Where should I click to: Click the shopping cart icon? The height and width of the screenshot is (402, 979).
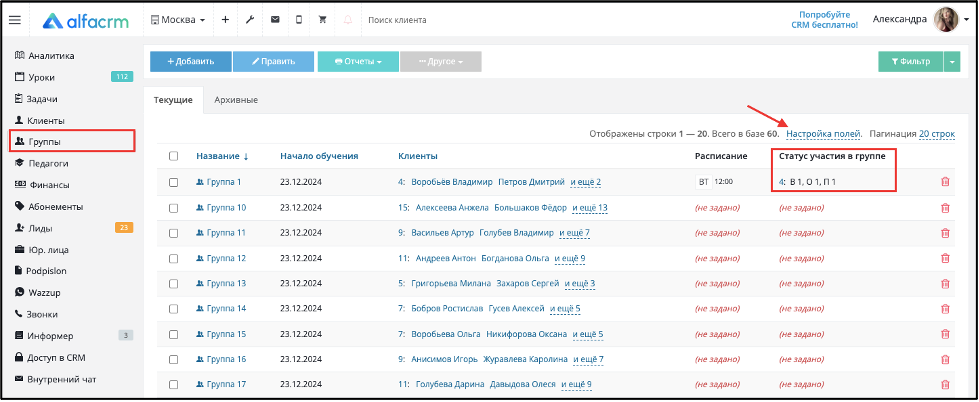[x=323, y=20]
